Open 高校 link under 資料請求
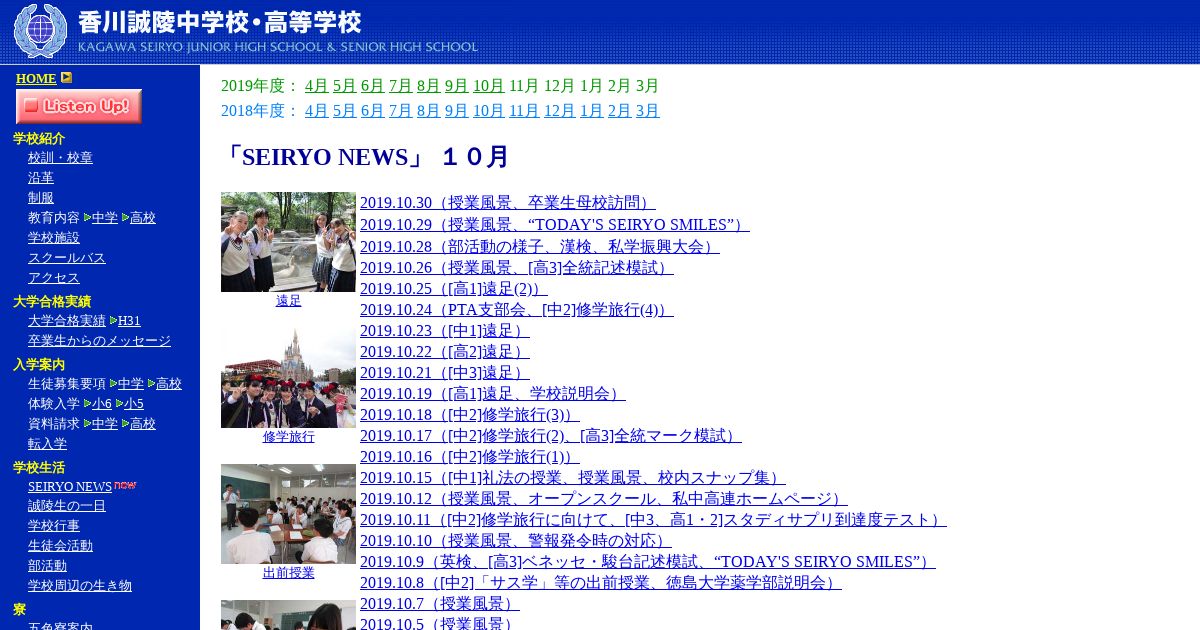This screenshot has width=1200, height=630. 143,424
